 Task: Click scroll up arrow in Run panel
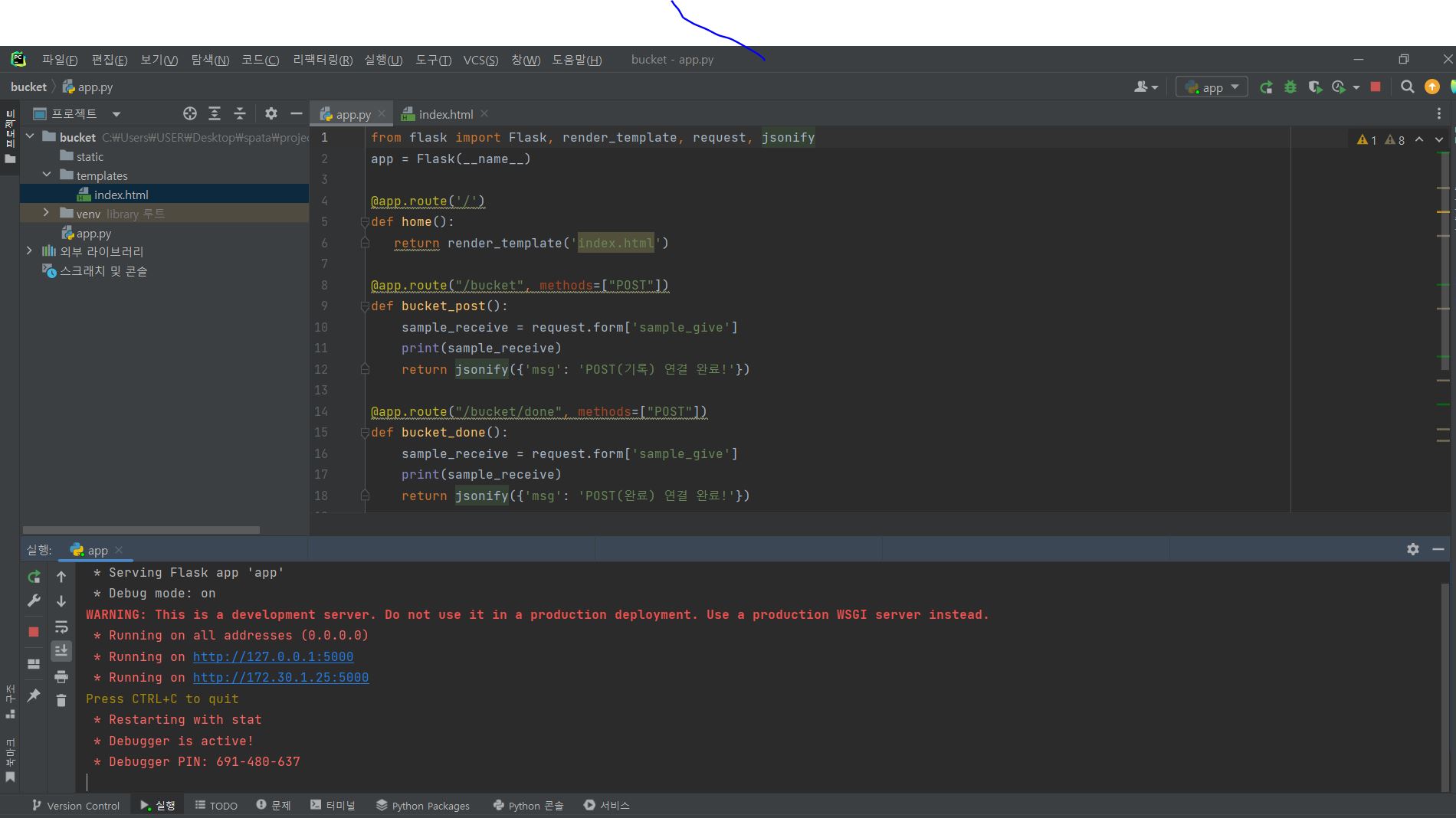[61, 577]
